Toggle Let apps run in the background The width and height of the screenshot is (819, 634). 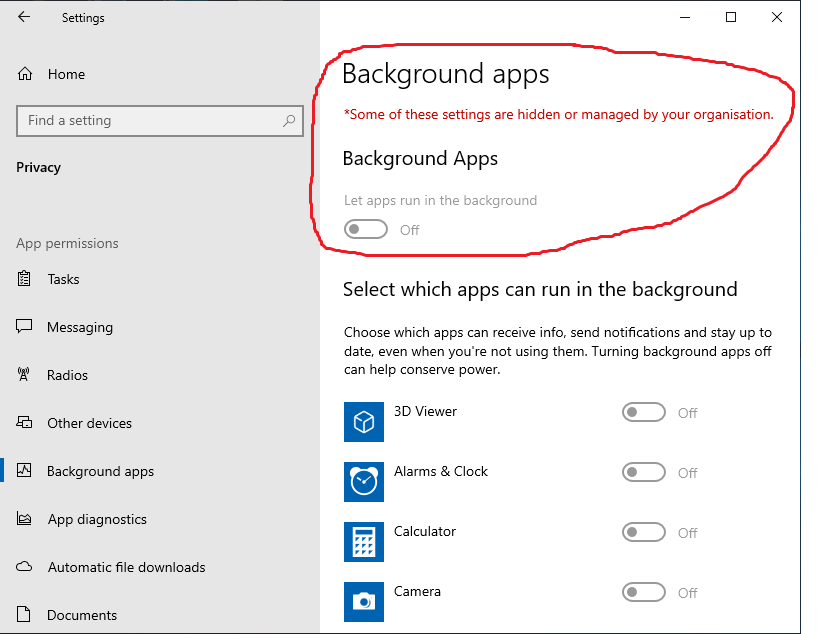(366, 229)
